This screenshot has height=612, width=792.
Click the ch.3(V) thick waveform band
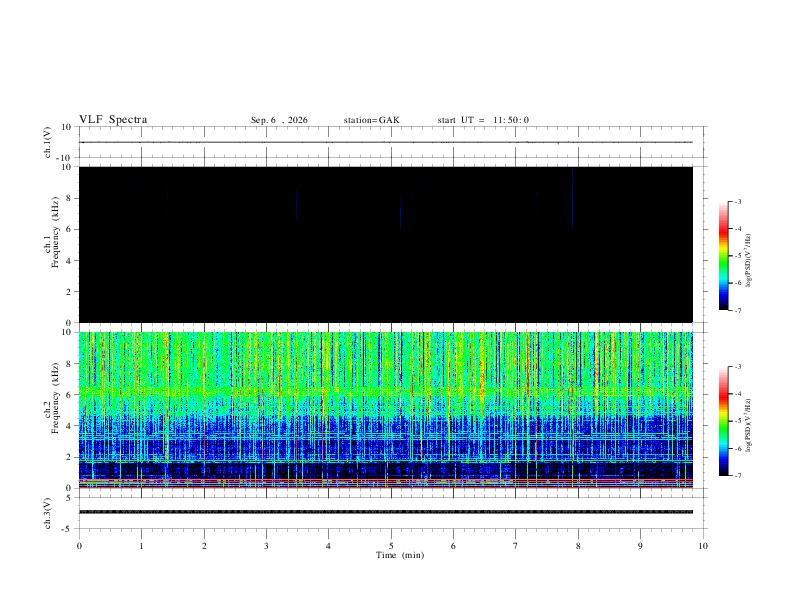pyautogui.click(x=386, y=512)
